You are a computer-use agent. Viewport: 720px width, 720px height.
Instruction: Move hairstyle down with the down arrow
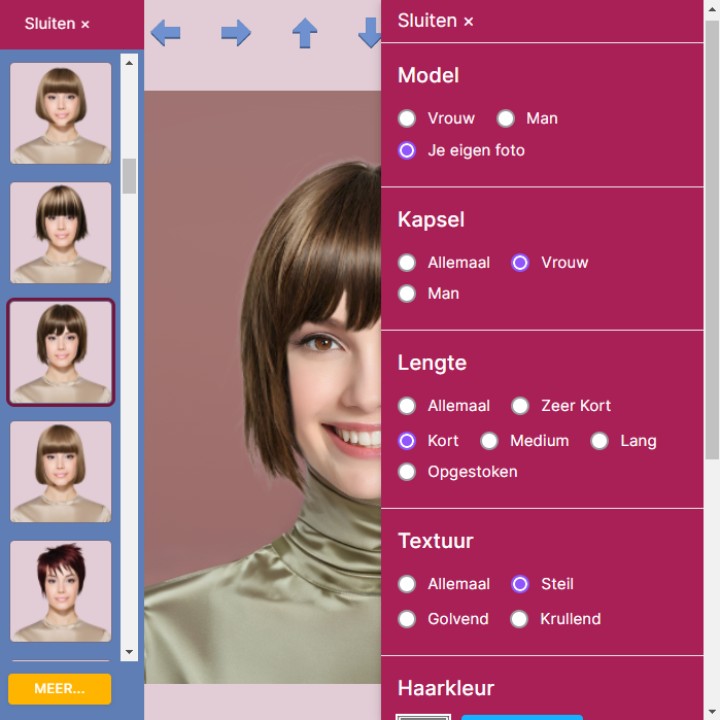pyautogui.click(x=370, y=33)
